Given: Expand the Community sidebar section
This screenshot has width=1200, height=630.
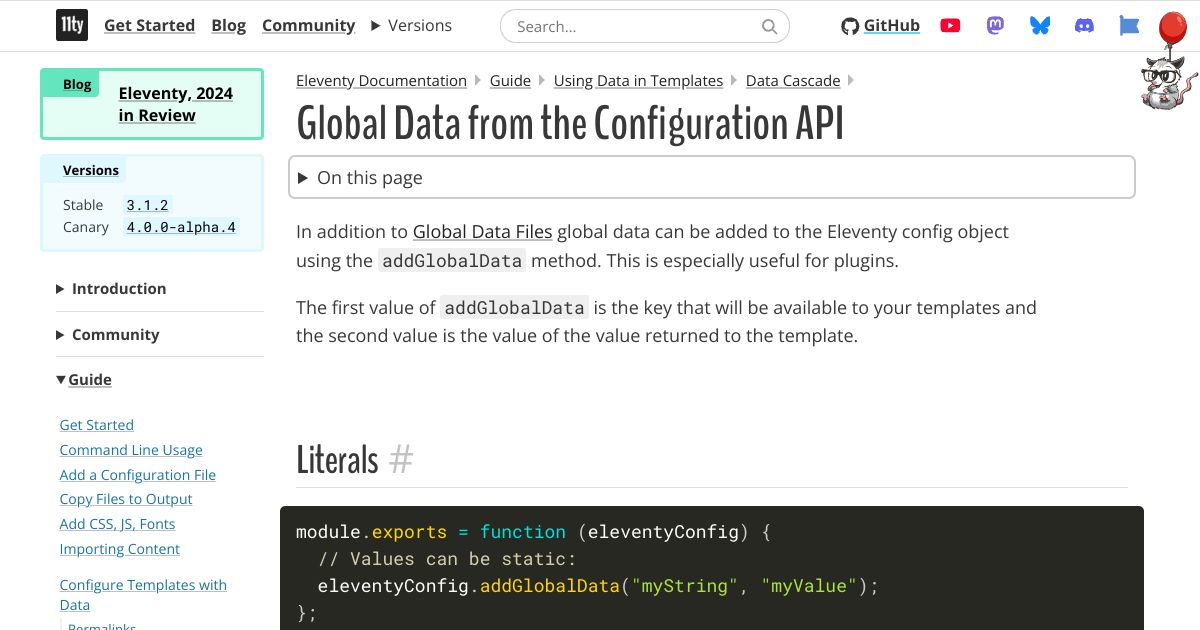Looking at the screenshot, I should tap(108, 335).
